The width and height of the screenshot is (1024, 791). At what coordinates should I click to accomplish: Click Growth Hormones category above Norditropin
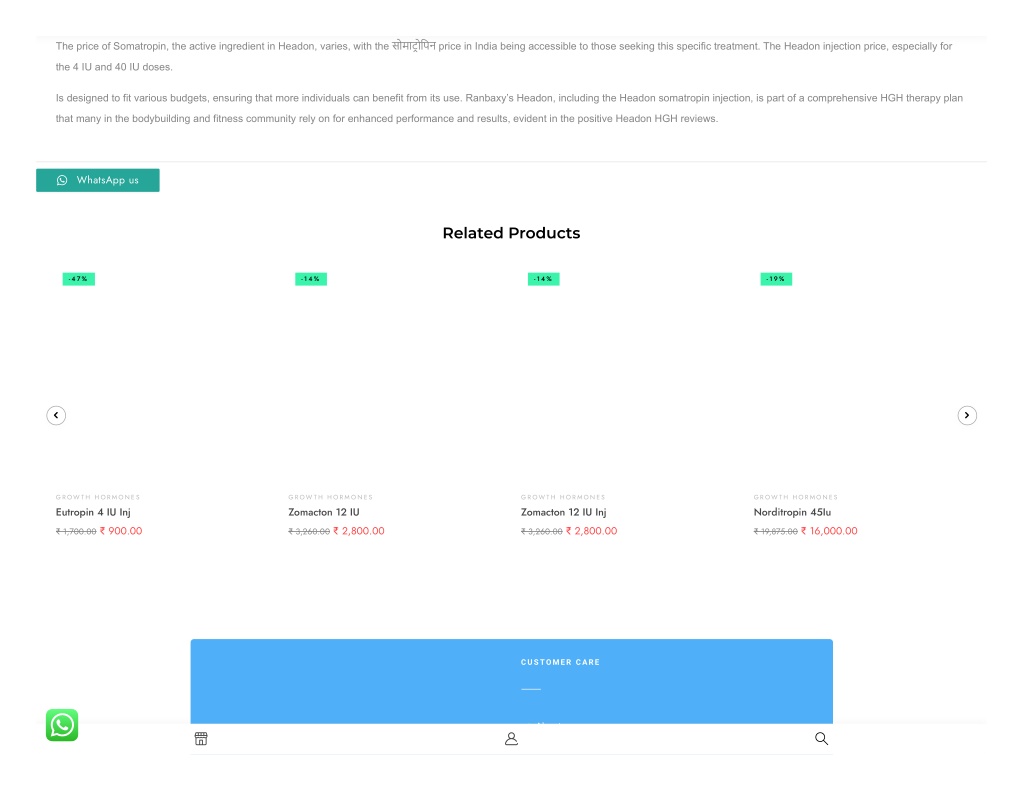[795, 497]
